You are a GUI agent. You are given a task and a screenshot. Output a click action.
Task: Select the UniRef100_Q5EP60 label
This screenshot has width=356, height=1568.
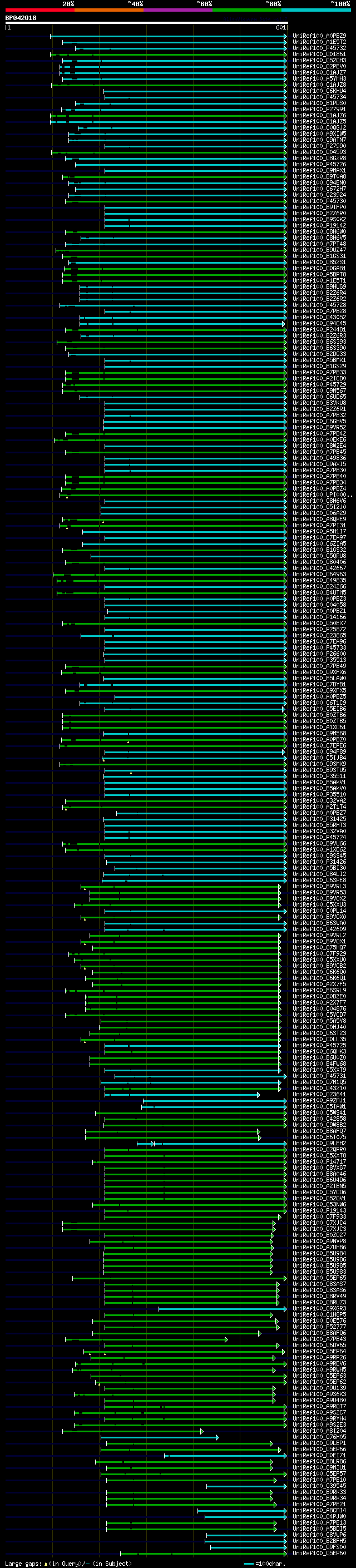[319, 1554]
